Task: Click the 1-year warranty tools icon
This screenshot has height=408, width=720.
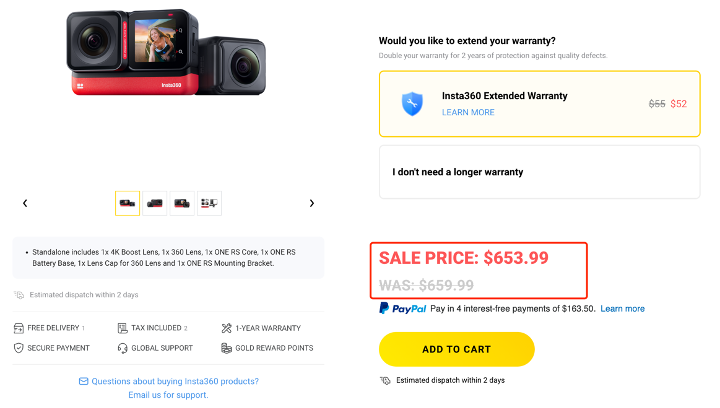Action: coord(226,328)
